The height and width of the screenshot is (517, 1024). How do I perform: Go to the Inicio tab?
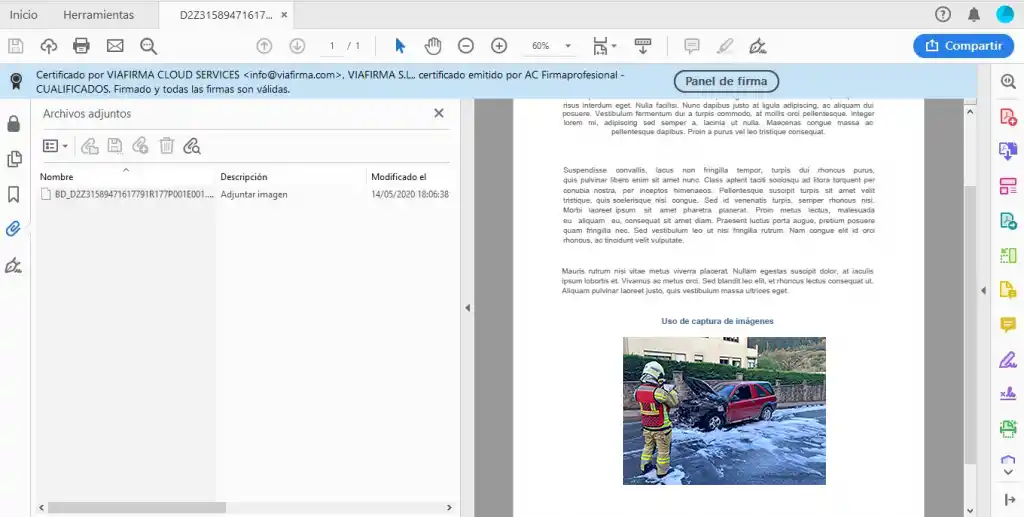tap(24, 15)
